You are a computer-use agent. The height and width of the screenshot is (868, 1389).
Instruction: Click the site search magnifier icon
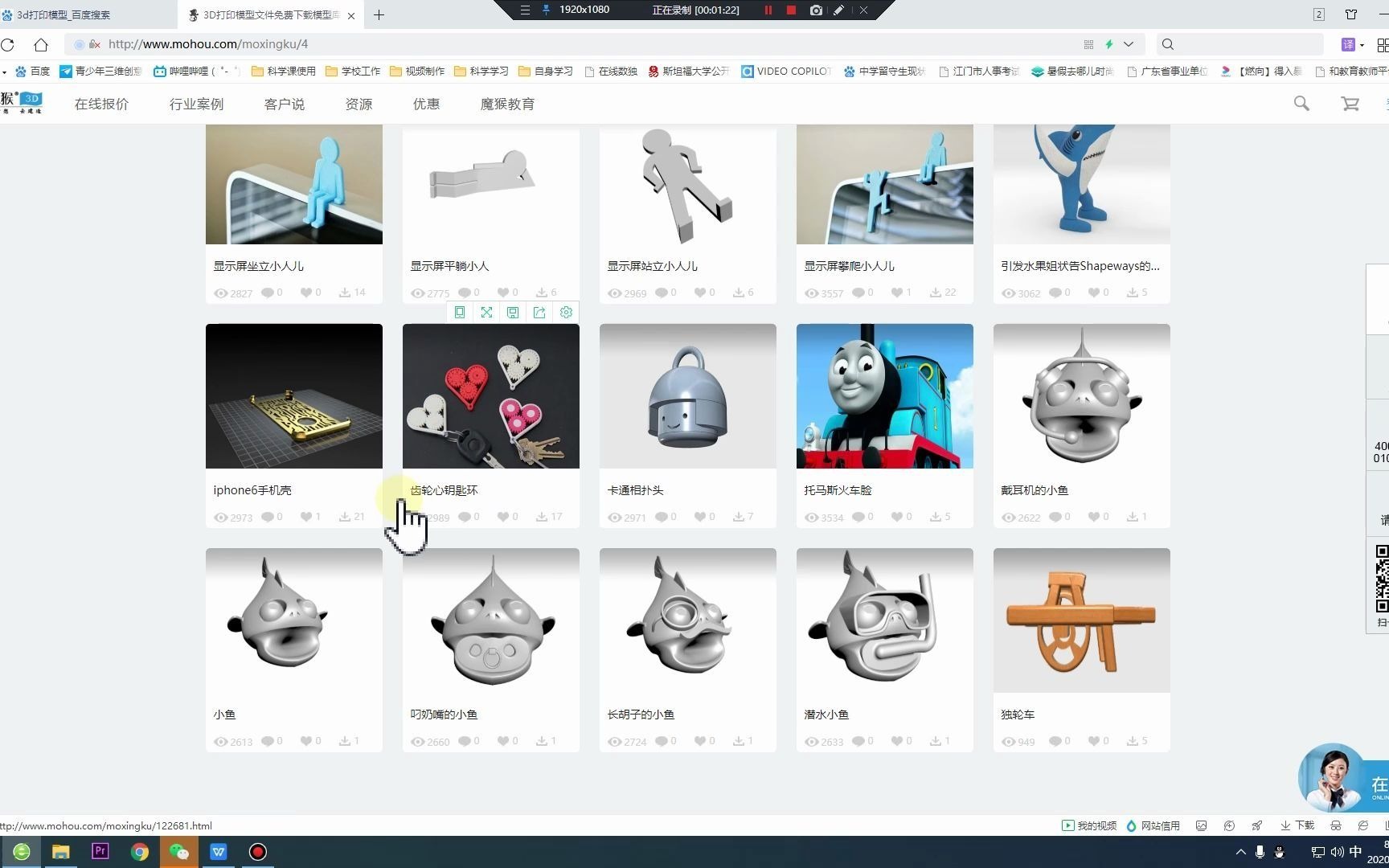coord(1301,103)
